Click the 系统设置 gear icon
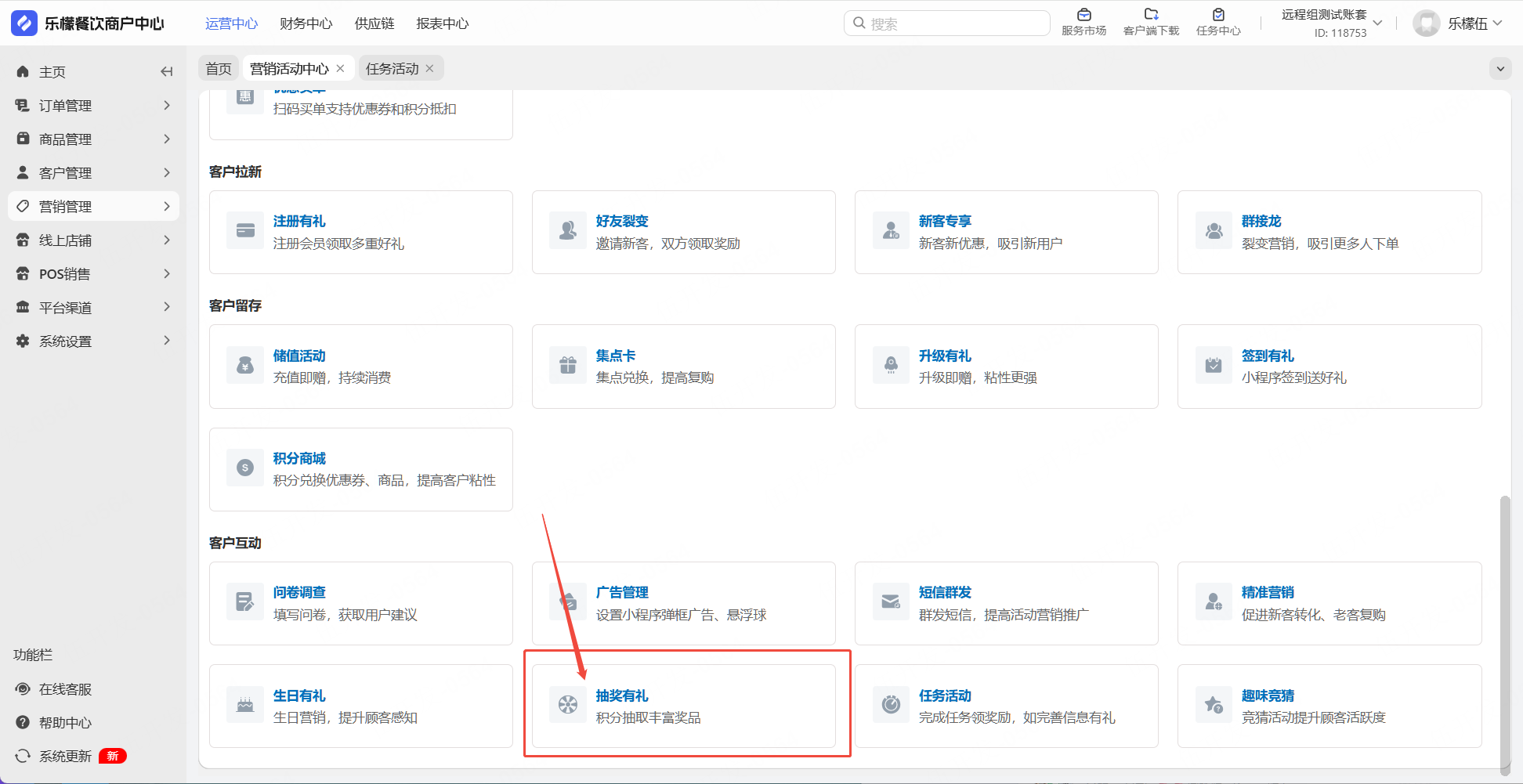The image size is (1523, 784). coord(23,341)
